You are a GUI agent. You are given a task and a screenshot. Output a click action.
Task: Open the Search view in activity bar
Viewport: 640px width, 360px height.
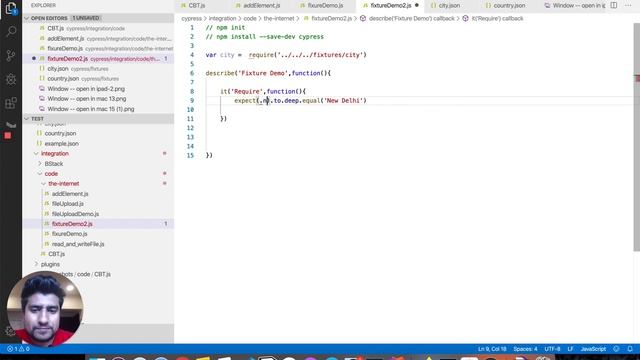pos(11,31)
